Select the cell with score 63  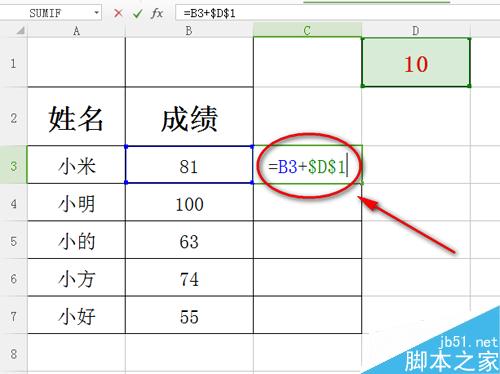tap(189, 240)
